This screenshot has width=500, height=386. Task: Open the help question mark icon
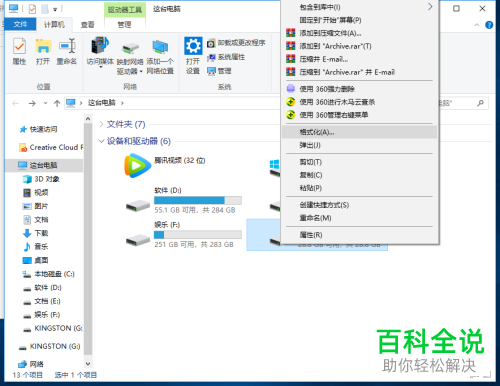[x=489, y=25]
